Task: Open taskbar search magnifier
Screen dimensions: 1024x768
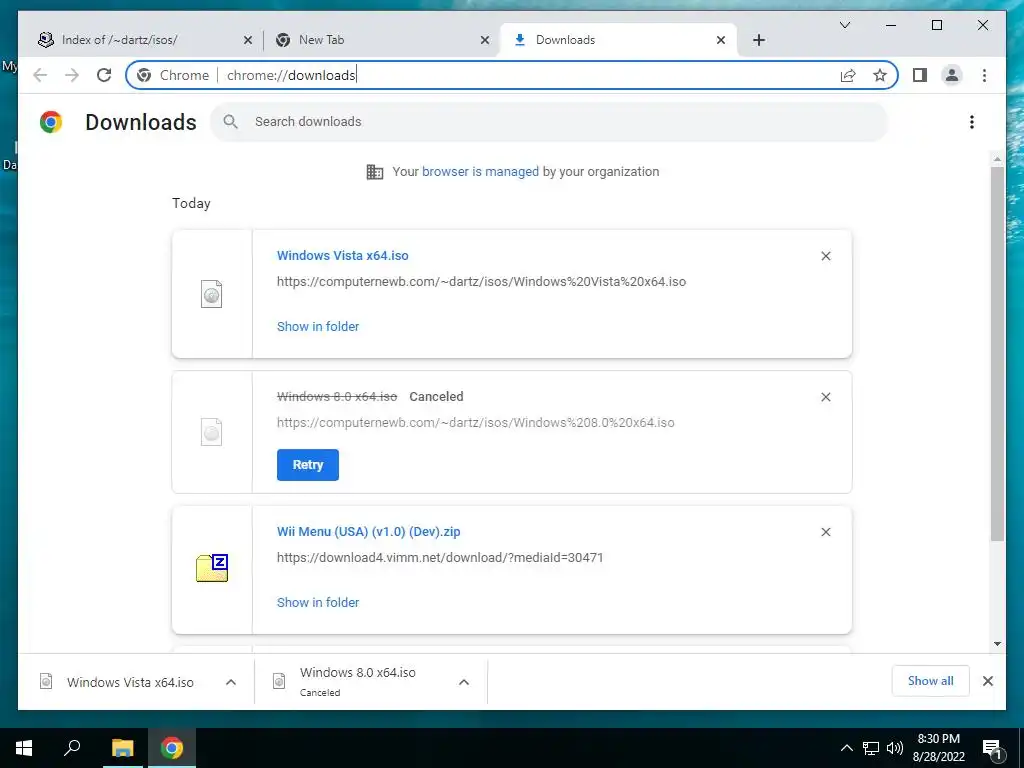Action: (x=72, y=747)
